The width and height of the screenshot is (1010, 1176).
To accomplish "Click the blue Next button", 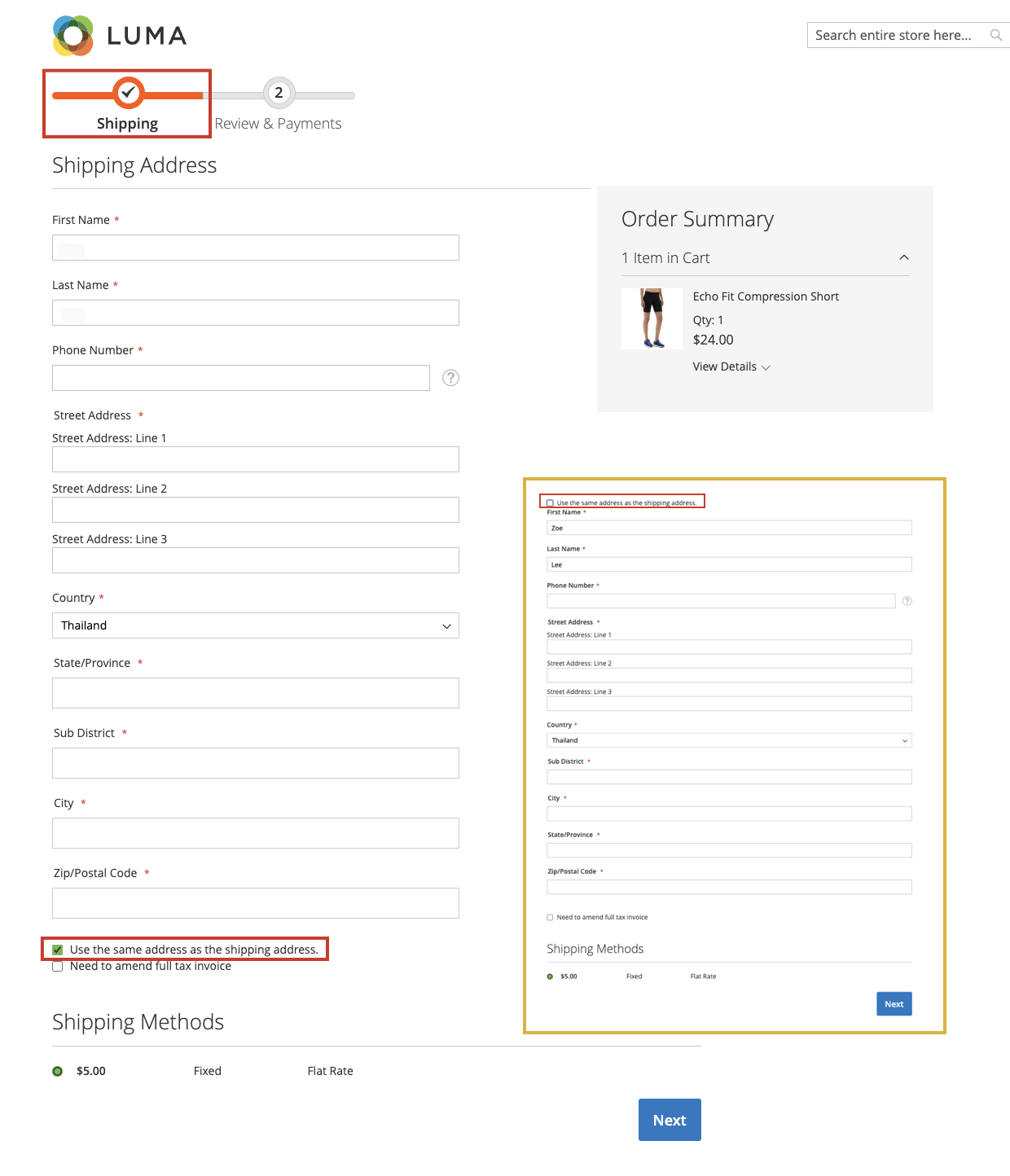I will (x=669, y=1120).
